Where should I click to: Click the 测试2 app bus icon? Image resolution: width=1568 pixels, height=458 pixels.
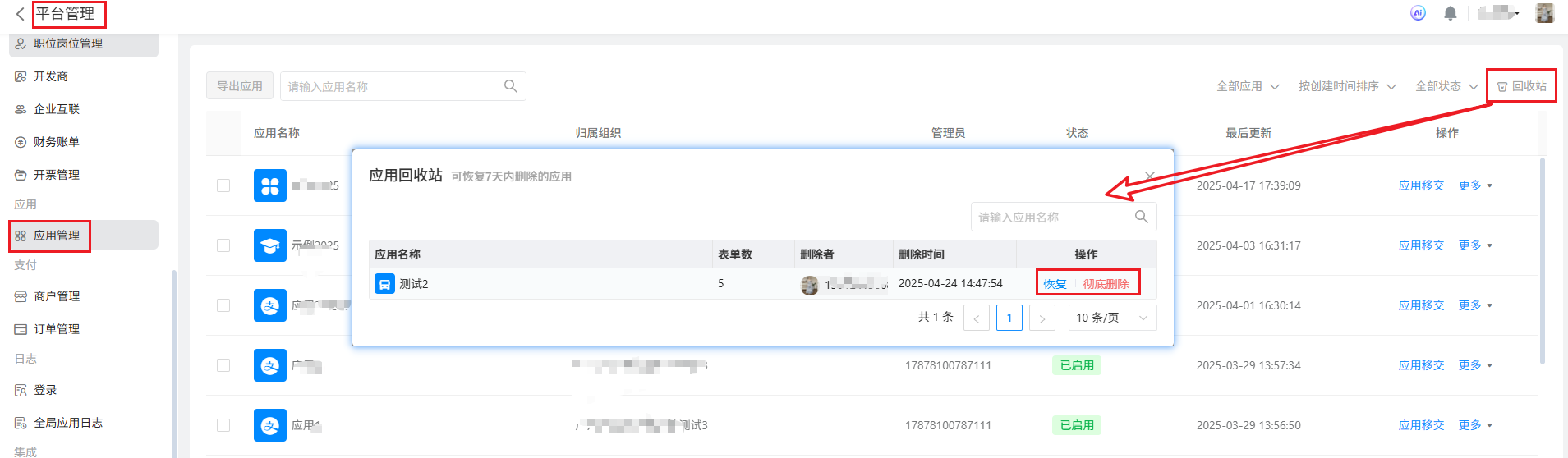coord(384,284)
